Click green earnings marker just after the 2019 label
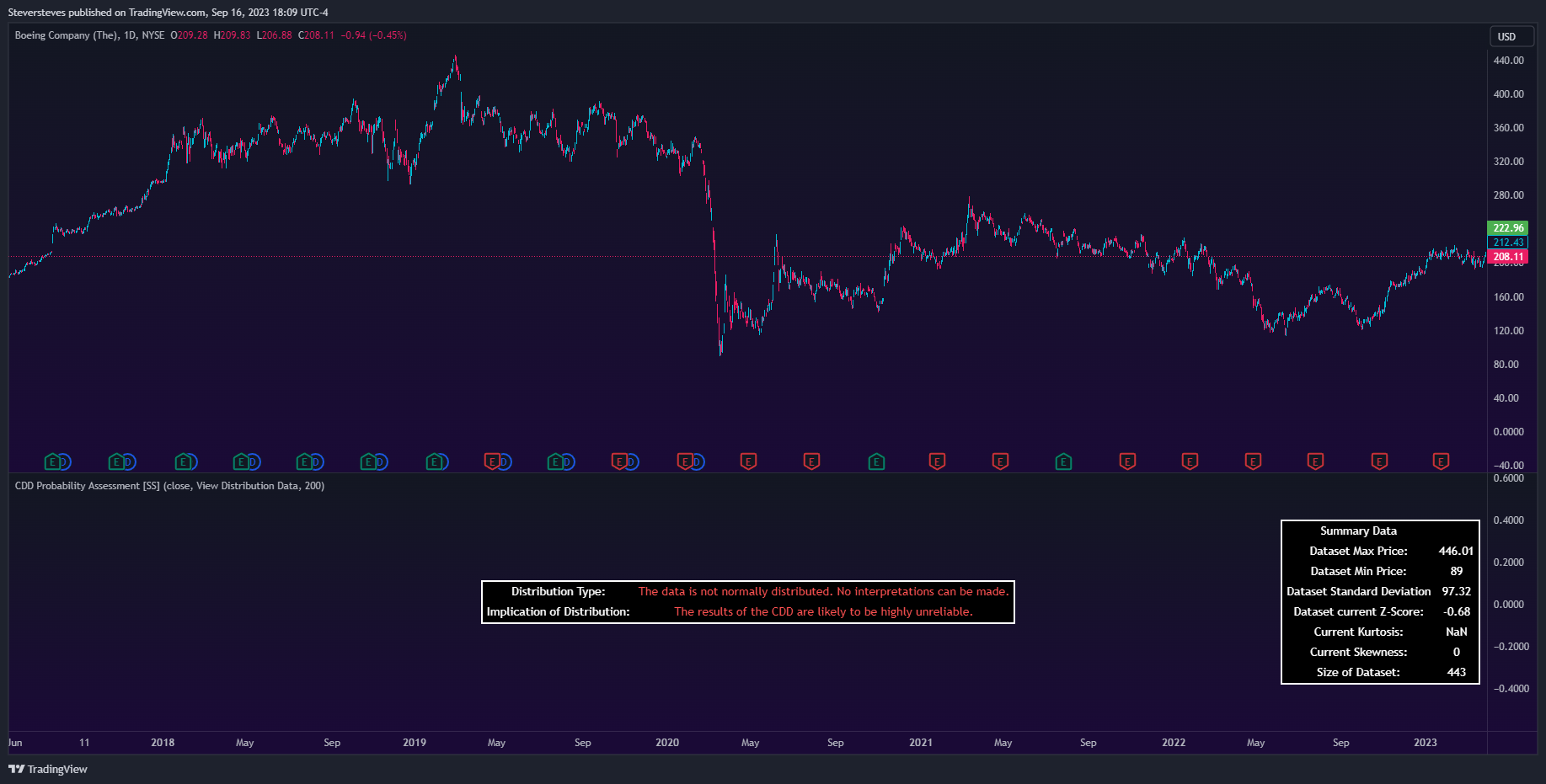1546x784 pixels. point(434,461)
